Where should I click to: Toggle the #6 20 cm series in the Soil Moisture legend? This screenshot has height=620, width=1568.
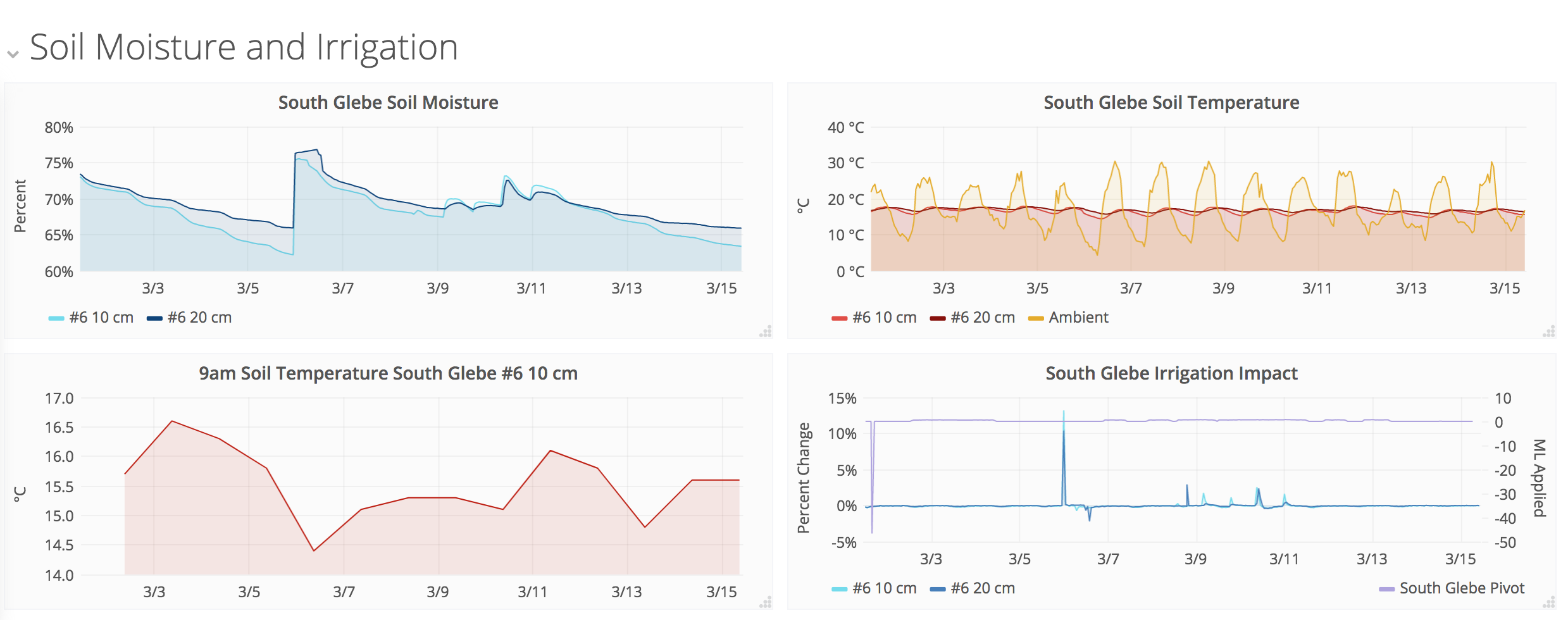[x=199, y=318]
